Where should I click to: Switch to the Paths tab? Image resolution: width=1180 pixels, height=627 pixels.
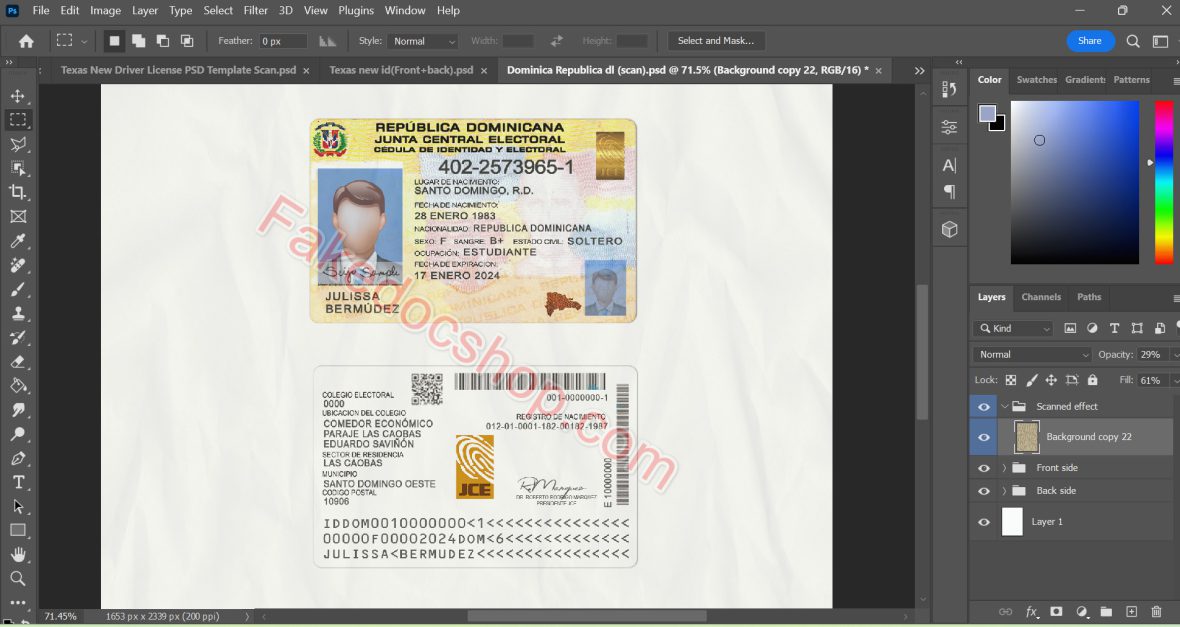click(1089, 297)
